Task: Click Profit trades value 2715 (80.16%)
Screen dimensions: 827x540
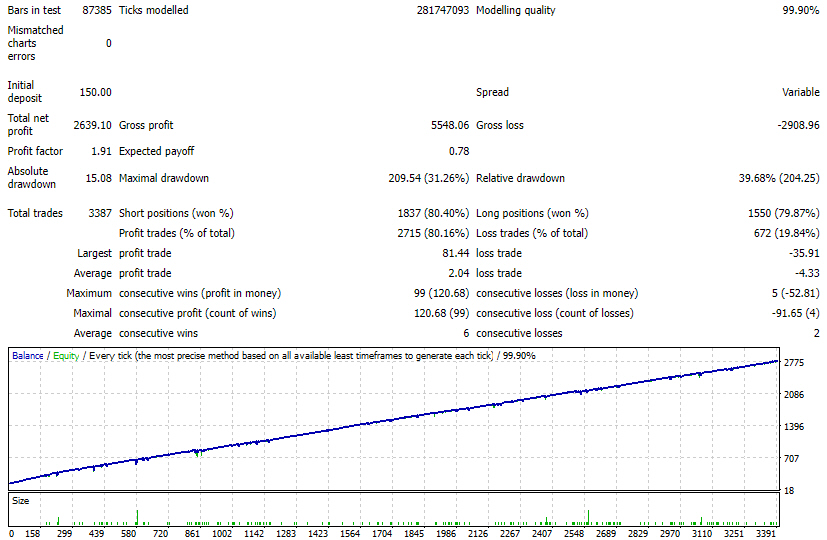Action: [433, 233]
